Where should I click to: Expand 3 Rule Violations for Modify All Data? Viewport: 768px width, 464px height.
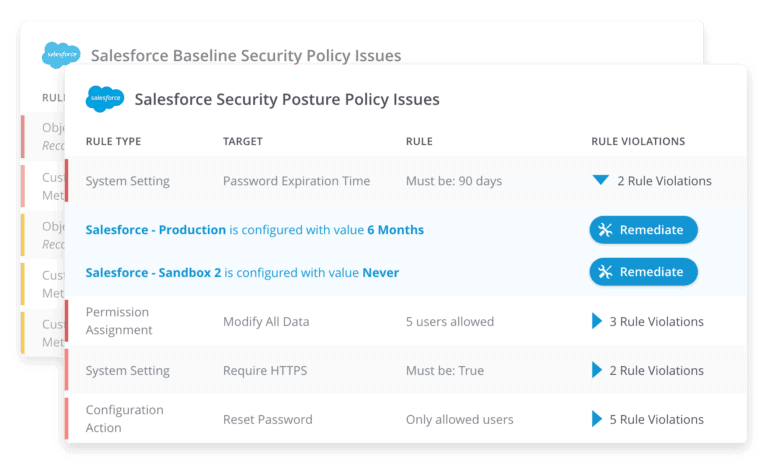tap(597, 321)
